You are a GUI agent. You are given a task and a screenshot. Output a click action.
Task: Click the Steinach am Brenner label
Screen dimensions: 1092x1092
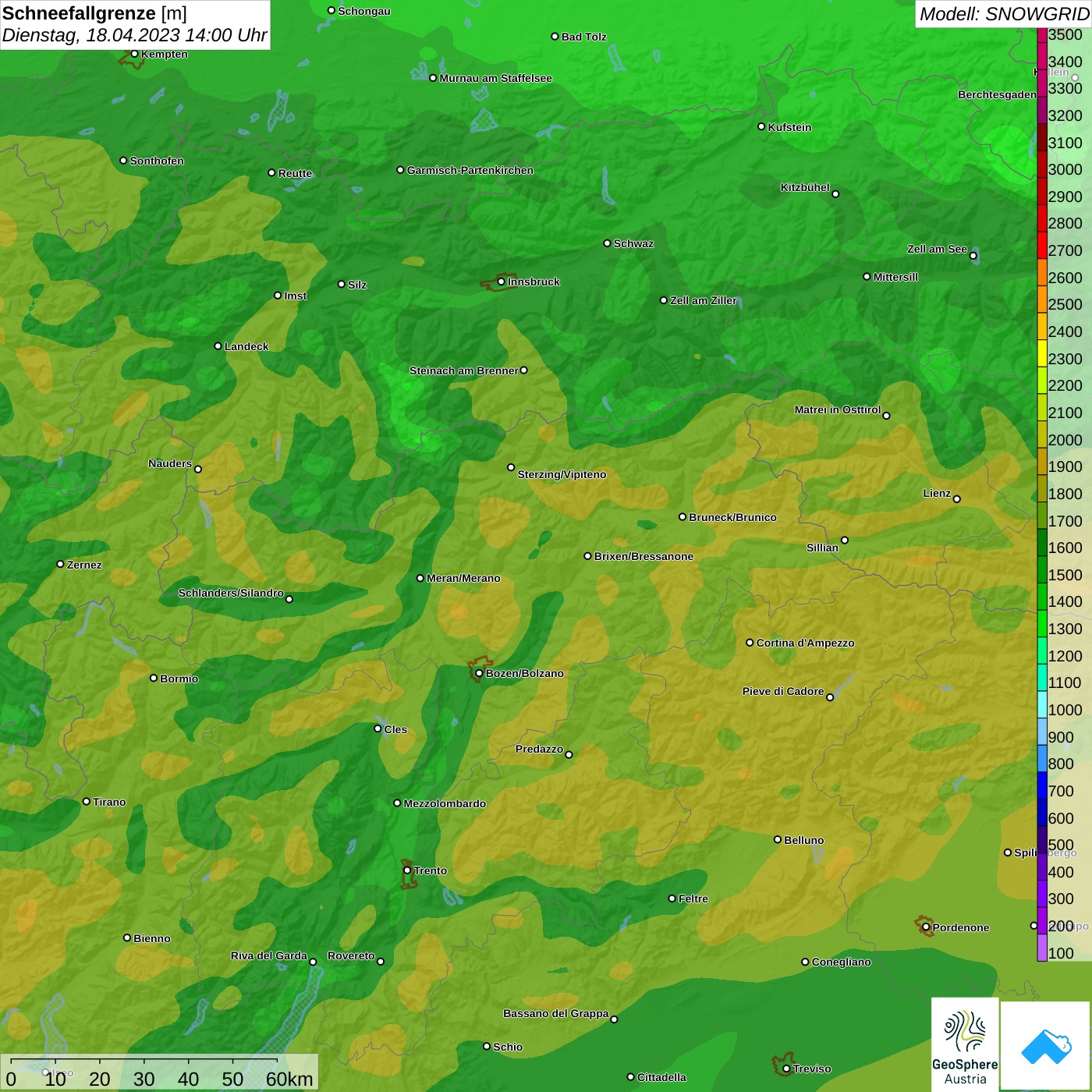click(463, 370)
